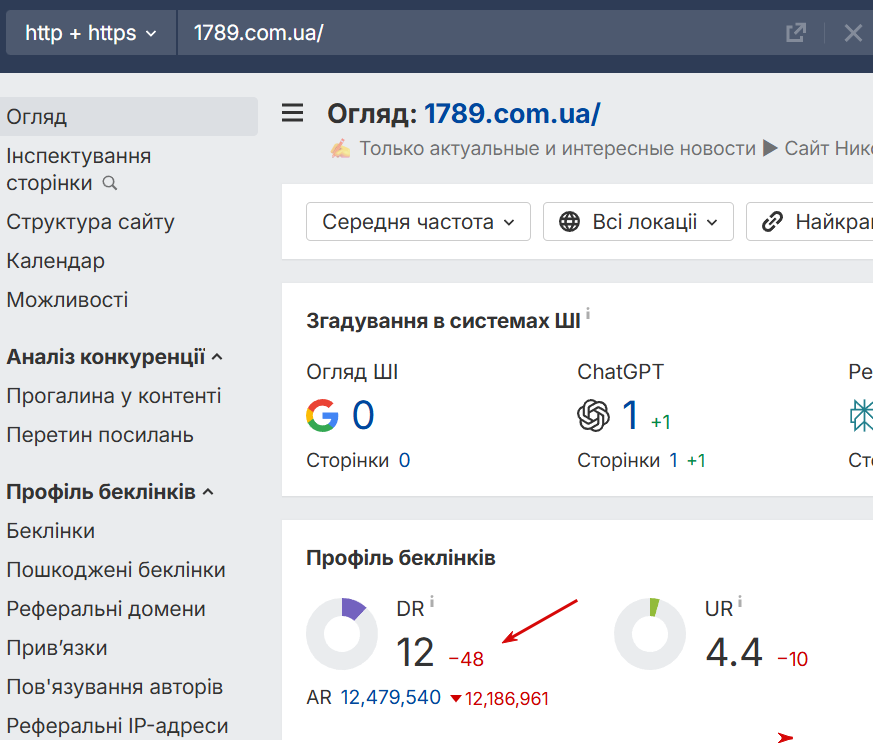The width and height of the screenshot is (873, 743).
Task: Click the Google logo under Огляд ШІ
Action: pyautogui.click(x=322, y=415)
